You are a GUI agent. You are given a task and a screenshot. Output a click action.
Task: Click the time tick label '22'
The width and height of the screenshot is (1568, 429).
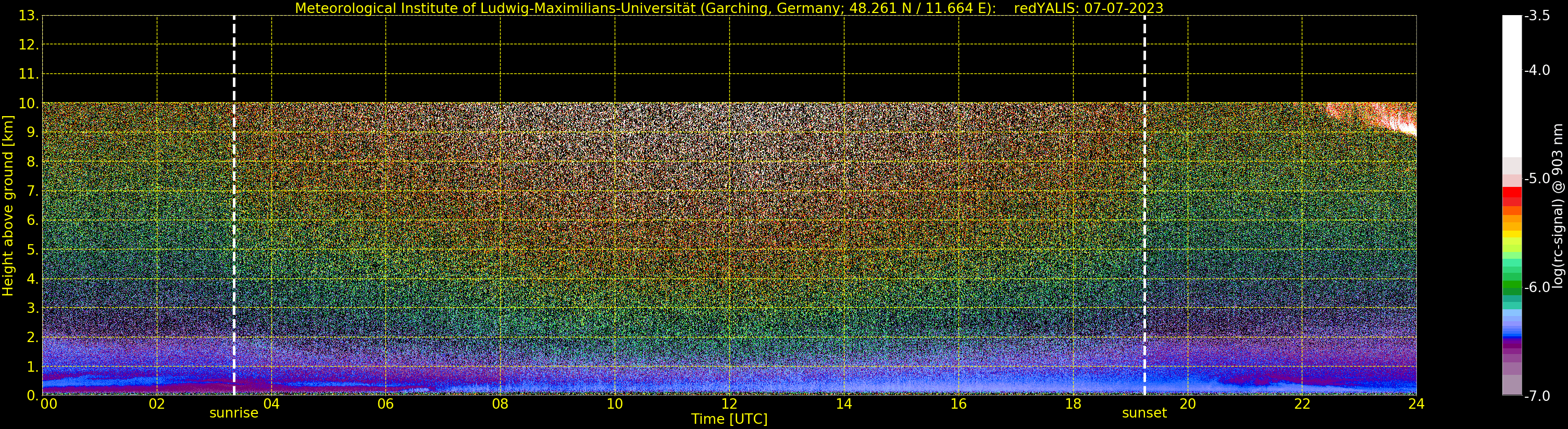click(x=1302, y=403)
